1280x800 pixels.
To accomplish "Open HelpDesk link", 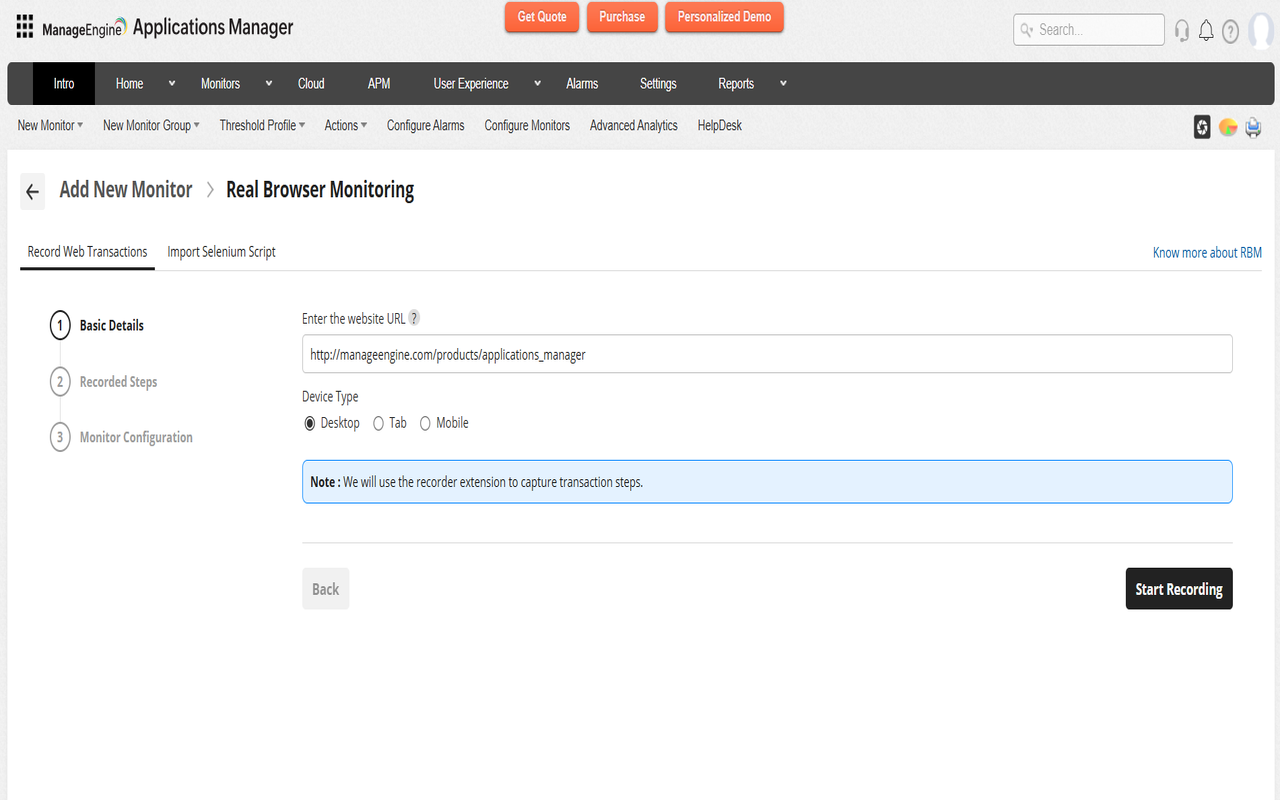I will pyautogui.click(x=720, y=125).
